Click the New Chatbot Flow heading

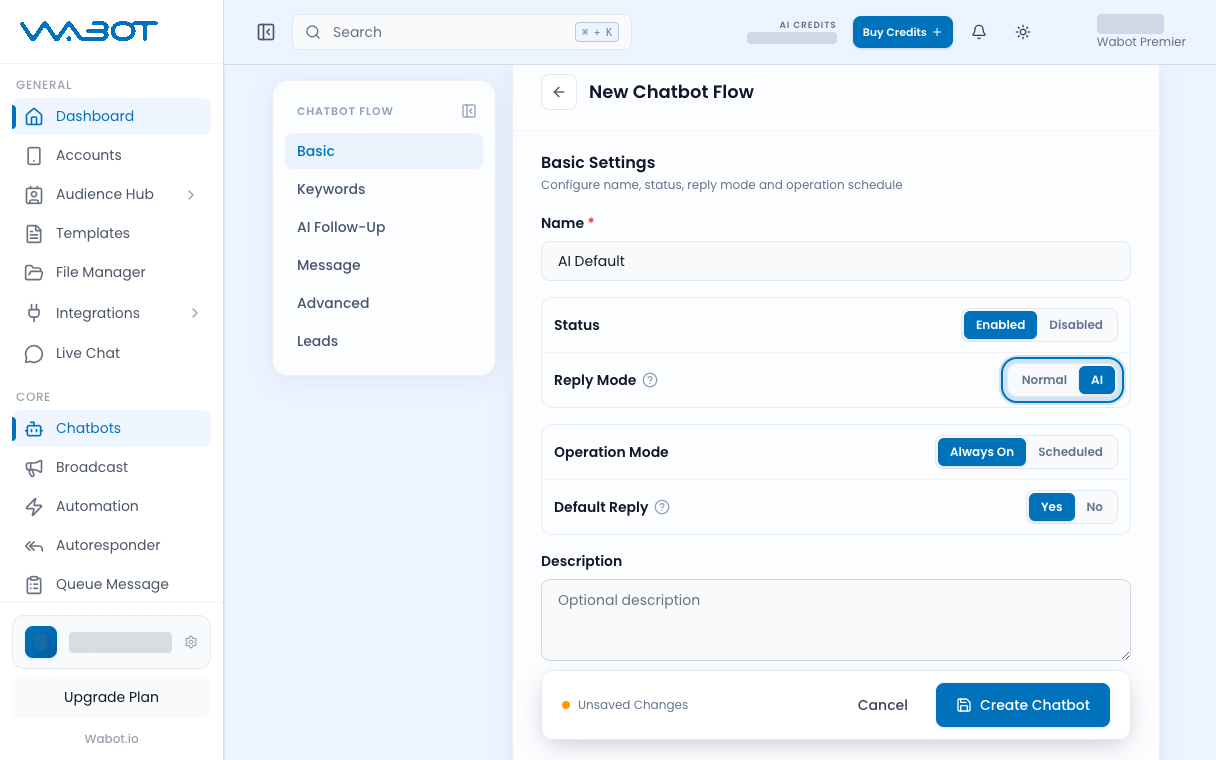(x=671, y=92)
